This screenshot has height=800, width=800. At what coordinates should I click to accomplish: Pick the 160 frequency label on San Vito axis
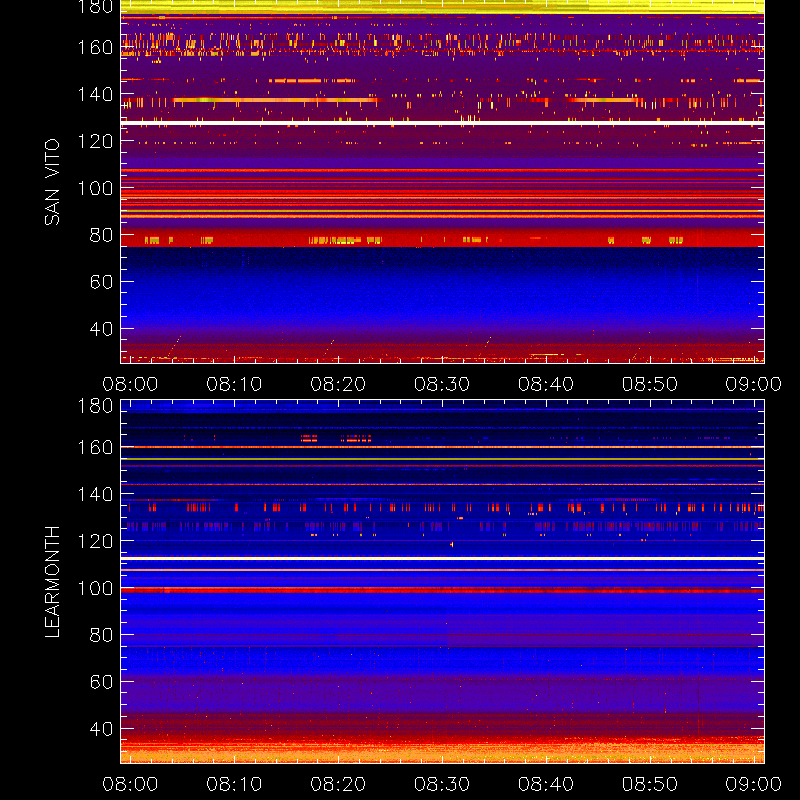[x=95, y=47]
